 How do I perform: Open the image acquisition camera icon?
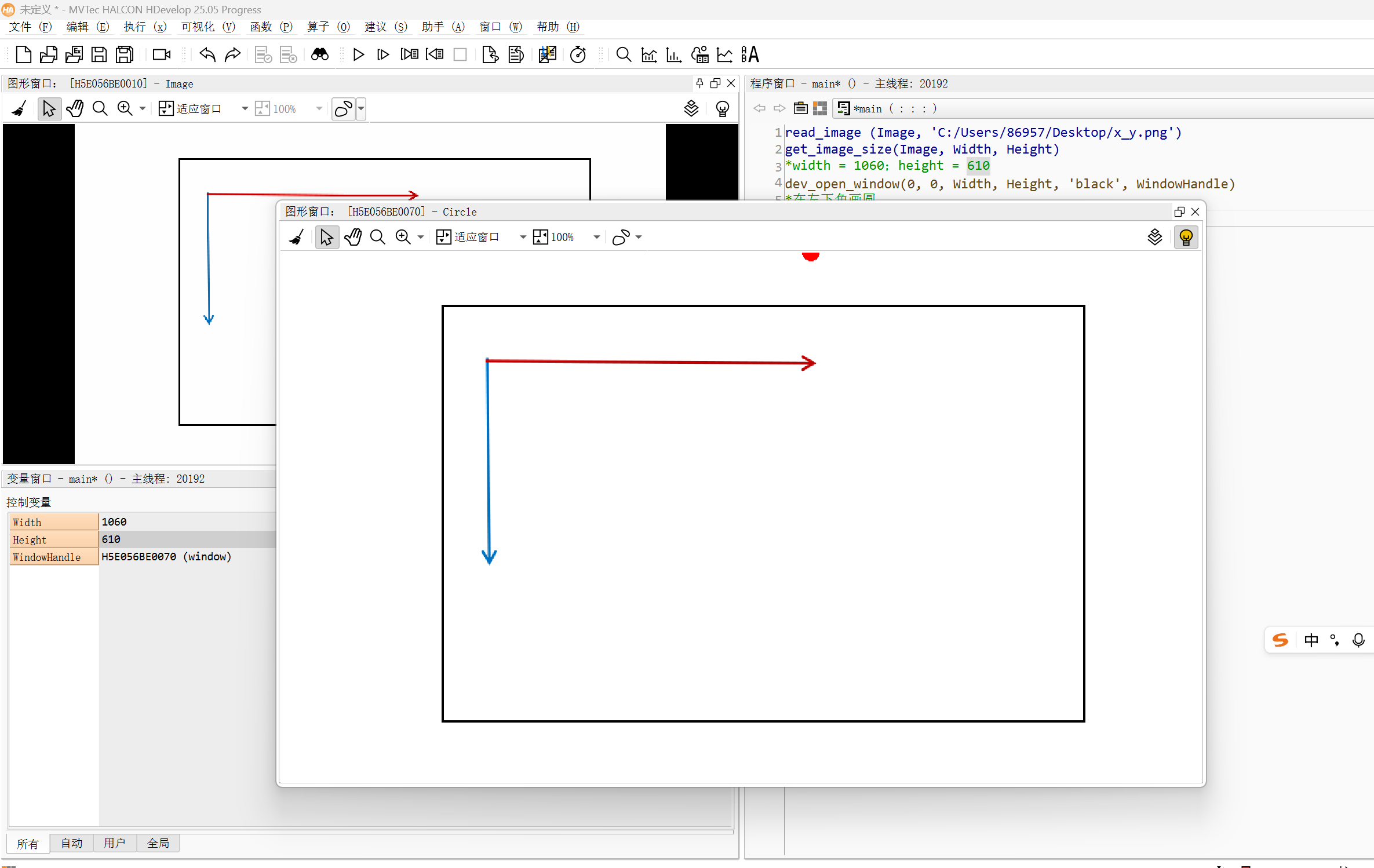pos(162,54)
